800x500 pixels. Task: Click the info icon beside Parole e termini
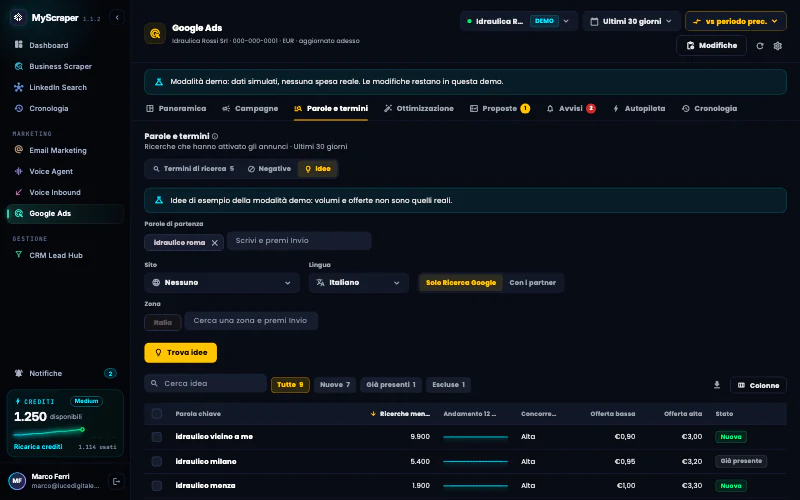click(215, 136)
